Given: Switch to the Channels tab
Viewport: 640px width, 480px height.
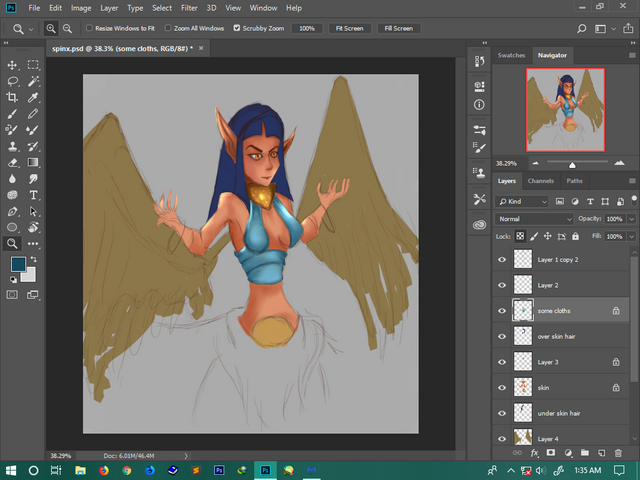Looking at the screenshot, I should pyautogui.click(x=541, y=181).
